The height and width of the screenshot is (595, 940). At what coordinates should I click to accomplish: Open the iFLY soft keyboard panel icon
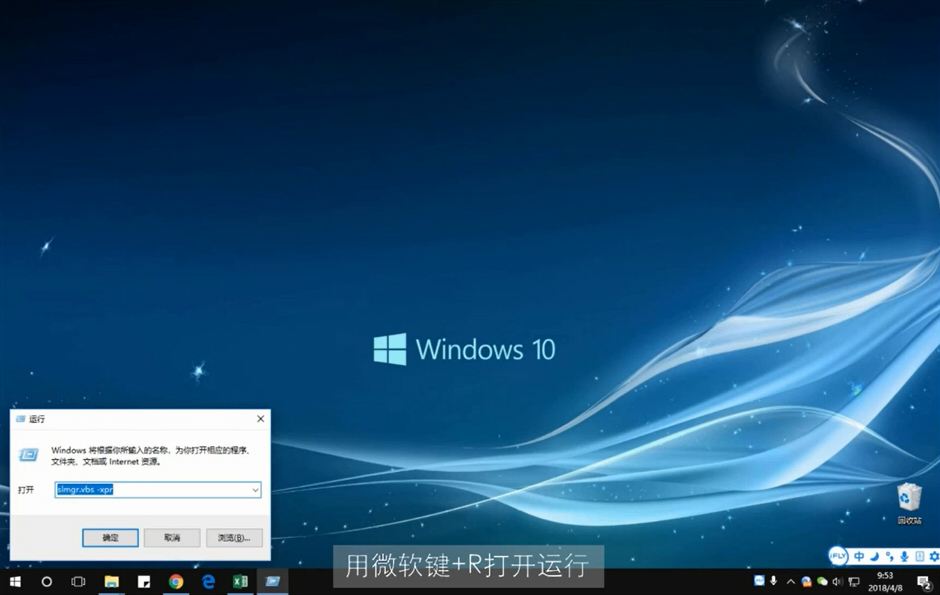click(920, 557)
